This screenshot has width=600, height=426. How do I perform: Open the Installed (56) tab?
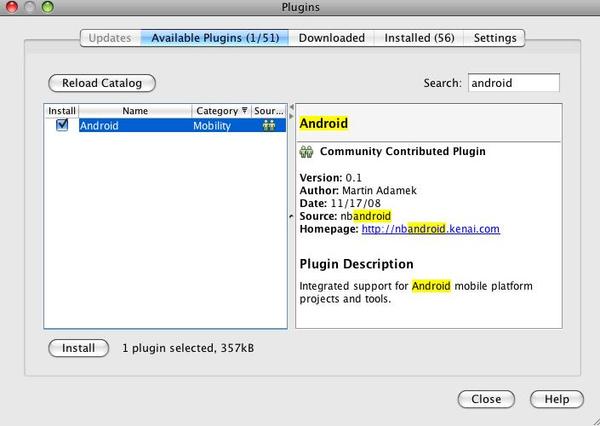pyautogui.click(x=419, y=38)
